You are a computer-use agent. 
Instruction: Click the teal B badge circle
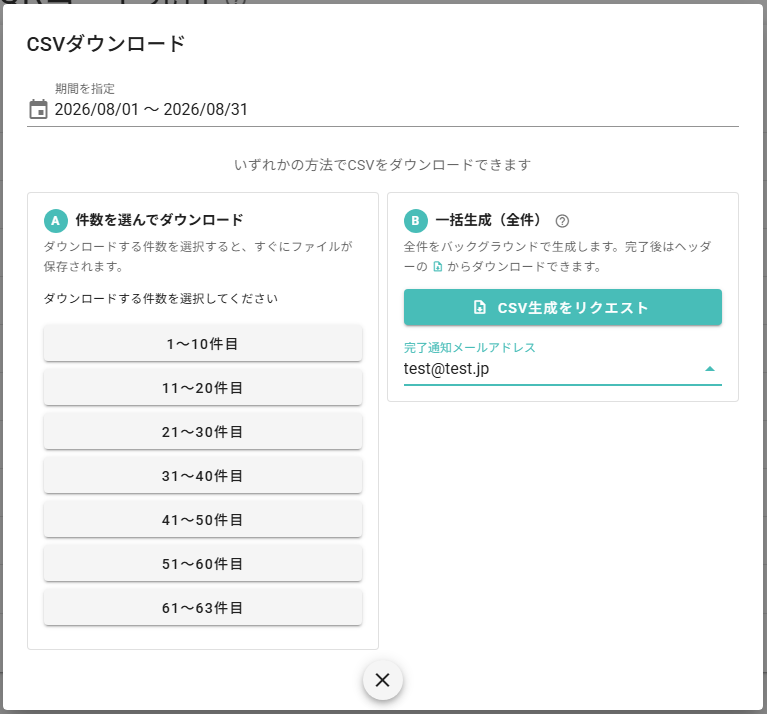coord(415,221)
